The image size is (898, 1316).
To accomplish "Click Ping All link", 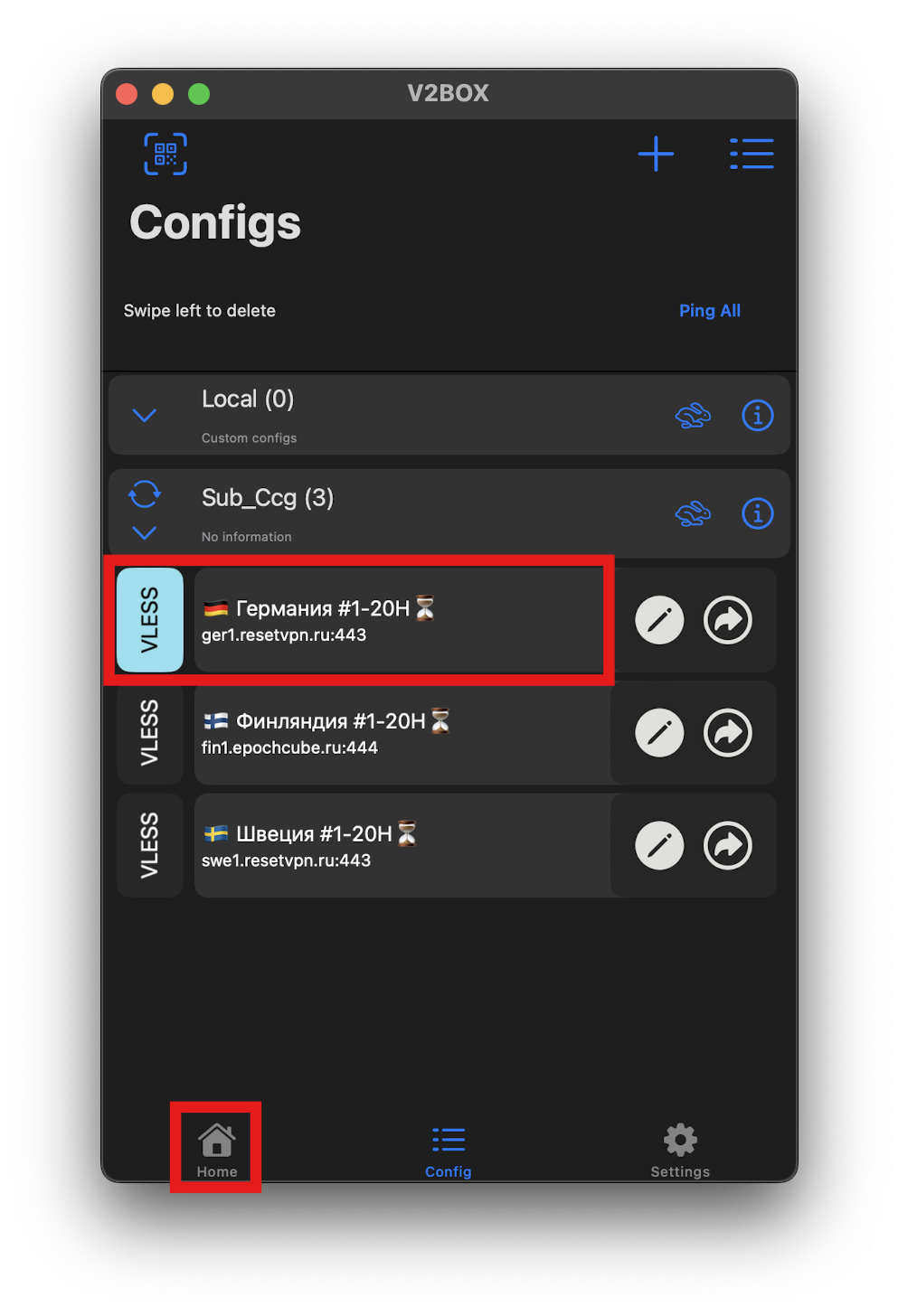I will tap(710, 311).
